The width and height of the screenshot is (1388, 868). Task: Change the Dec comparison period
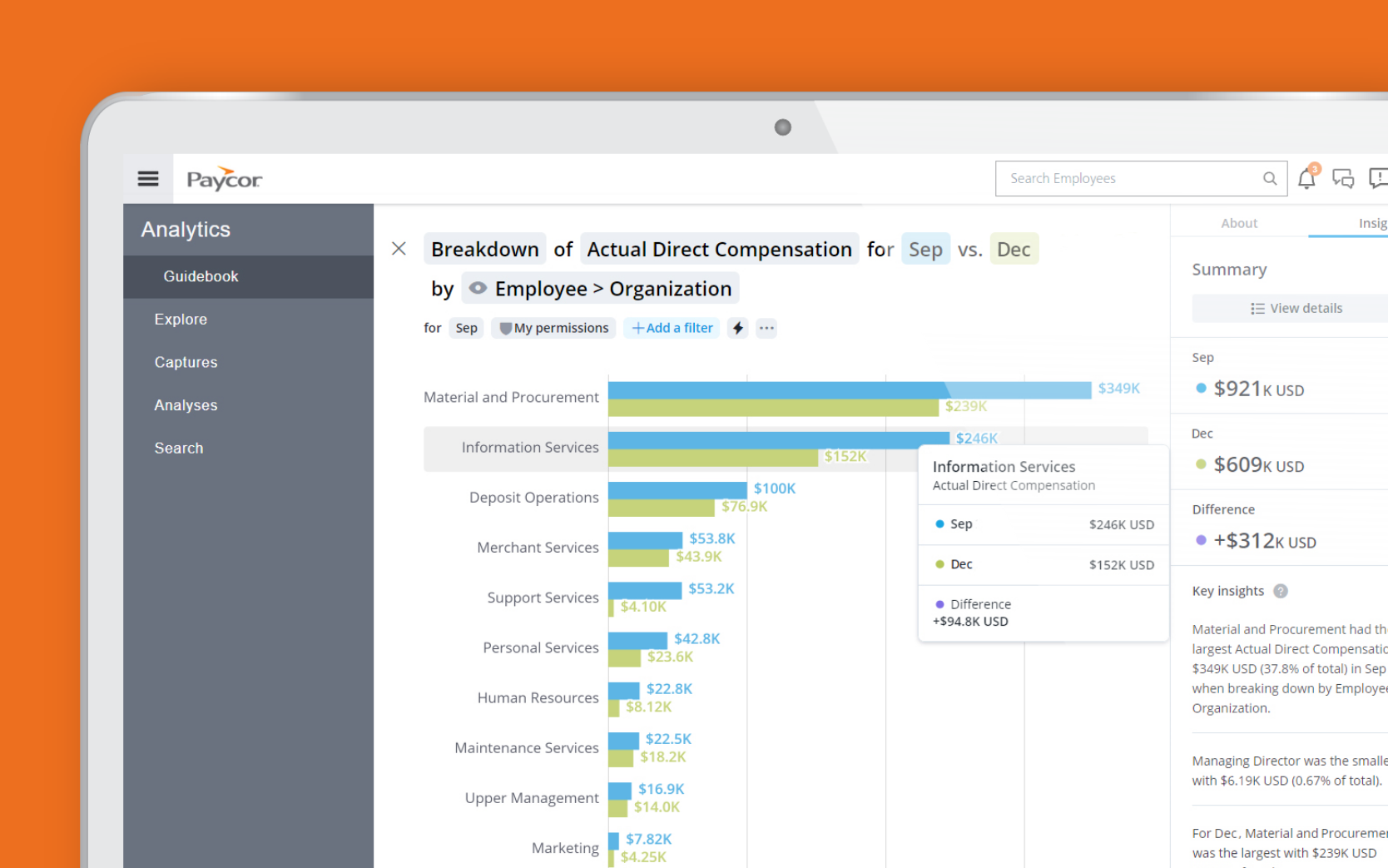click(x=1014, y=249)
